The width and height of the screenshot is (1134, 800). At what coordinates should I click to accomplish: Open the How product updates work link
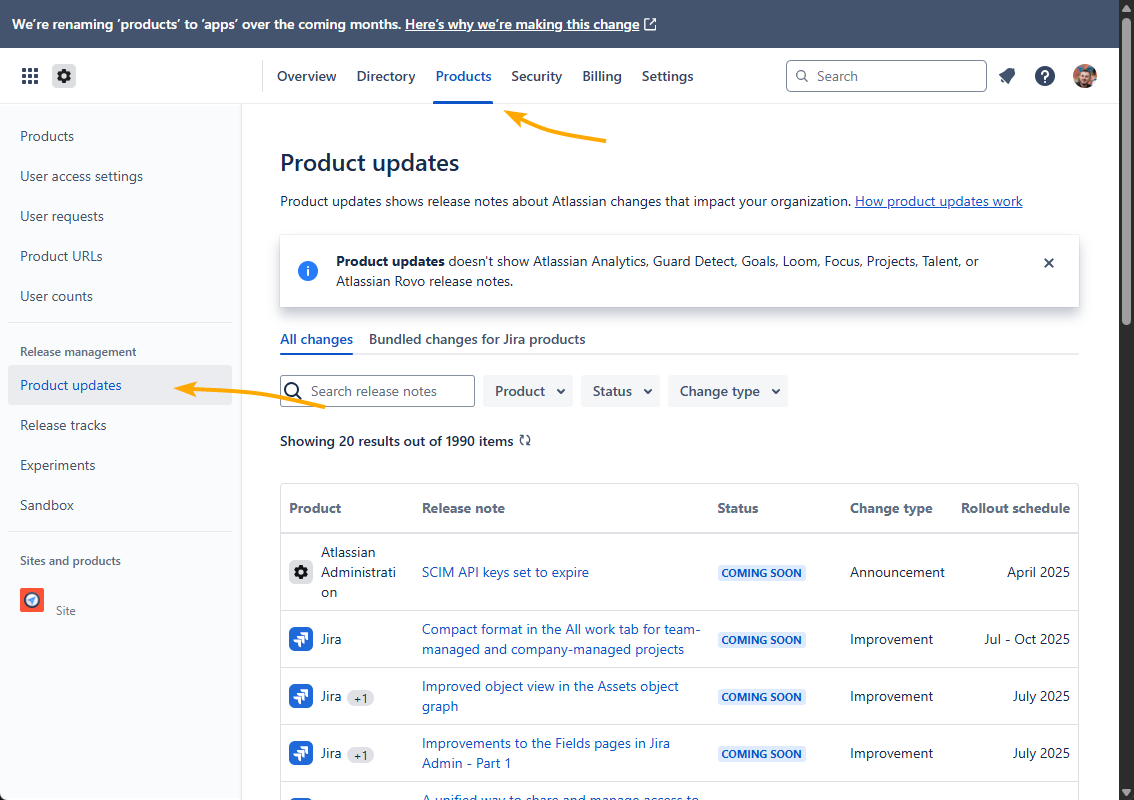(x=937, y=201)
